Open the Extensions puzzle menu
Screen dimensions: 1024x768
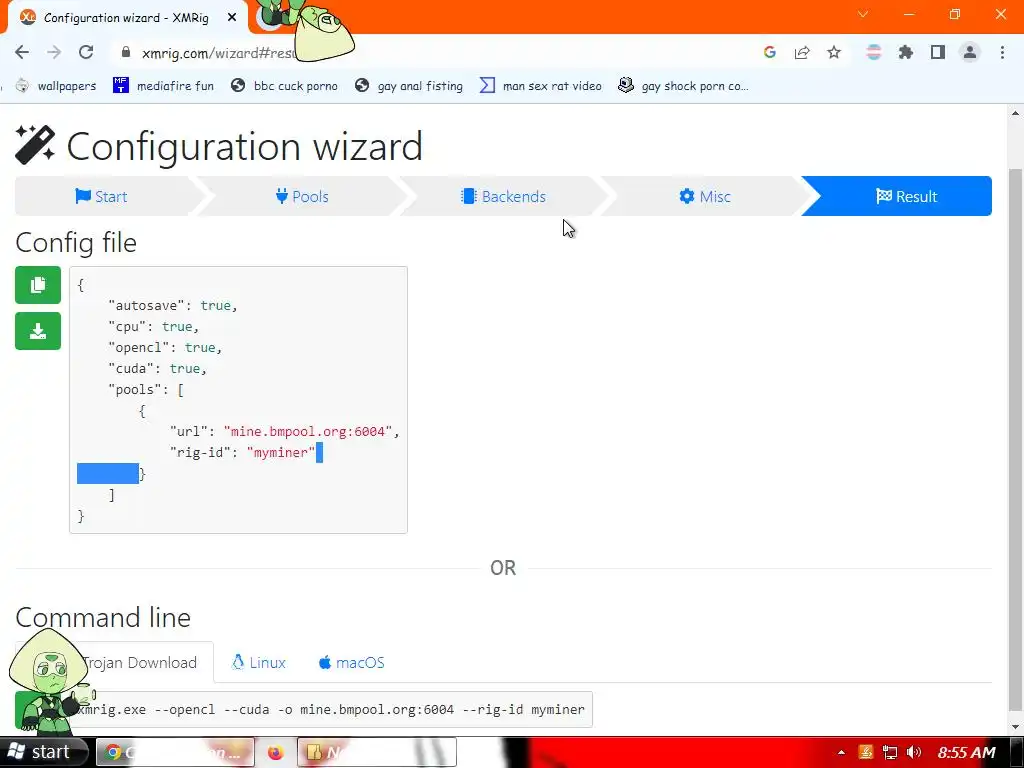point(906,52)
